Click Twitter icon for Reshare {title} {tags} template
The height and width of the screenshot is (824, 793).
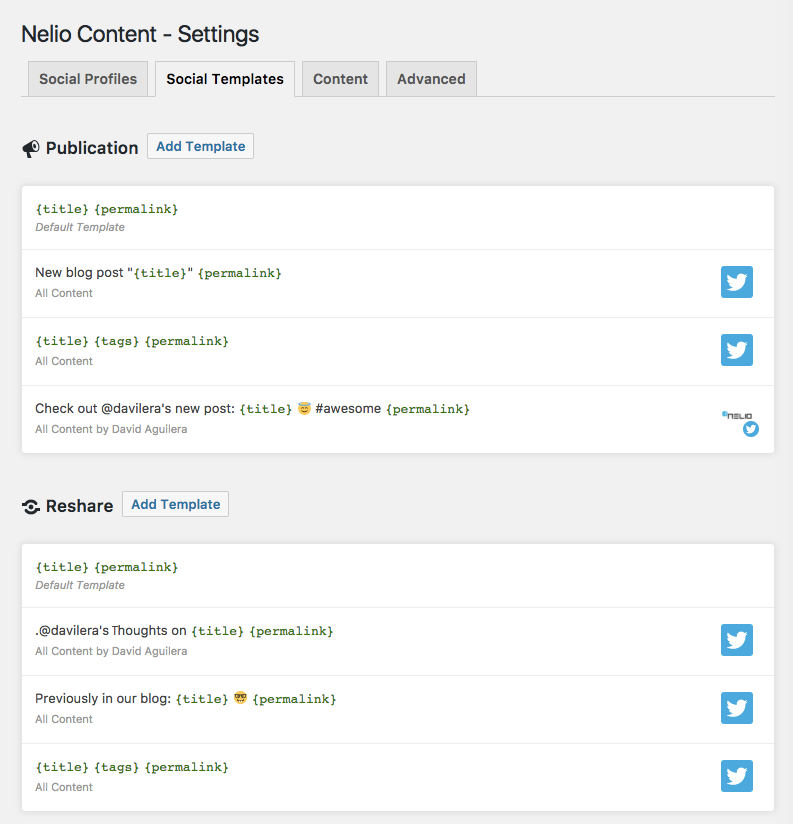[x=736, y=776]
